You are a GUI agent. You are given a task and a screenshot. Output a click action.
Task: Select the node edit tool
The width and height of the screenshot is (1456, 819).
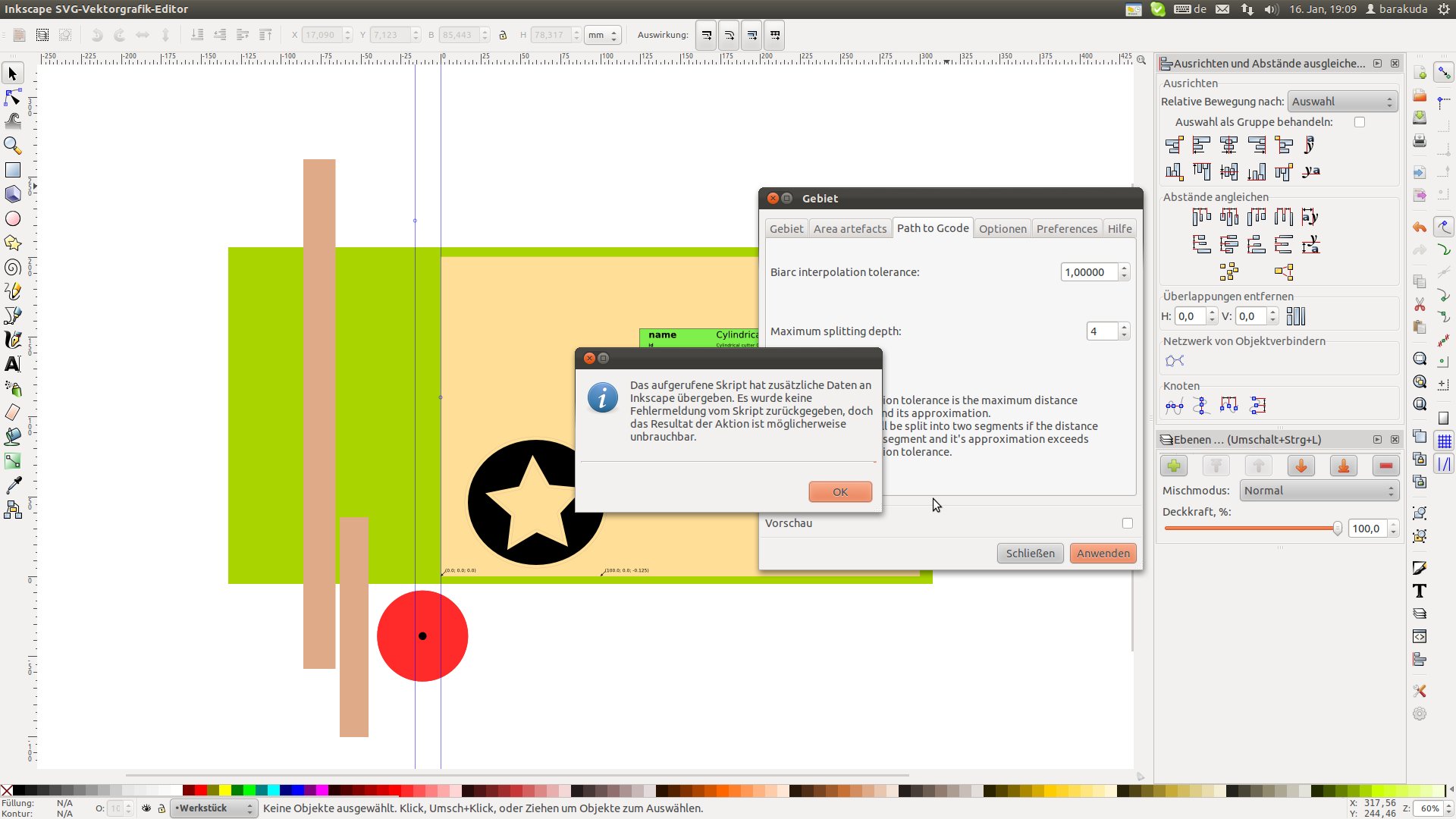[x=13, y=97]
